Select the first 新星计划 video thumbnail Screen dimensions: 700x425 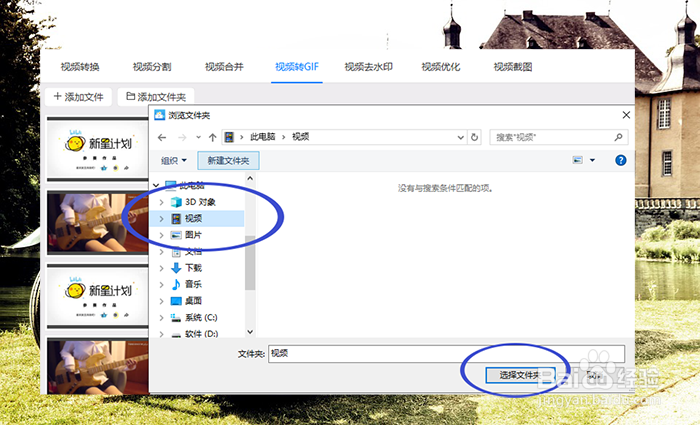[98, 150]
